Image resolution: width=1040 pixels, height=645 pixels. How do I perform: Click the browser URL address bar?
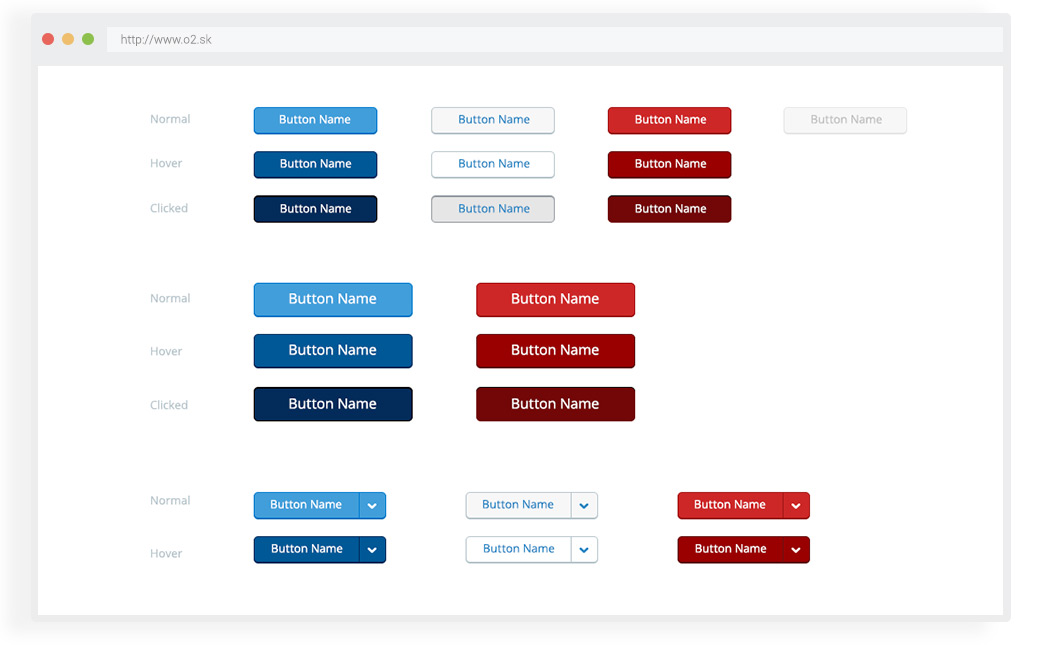pyautogui.click(x=555, y=40)
